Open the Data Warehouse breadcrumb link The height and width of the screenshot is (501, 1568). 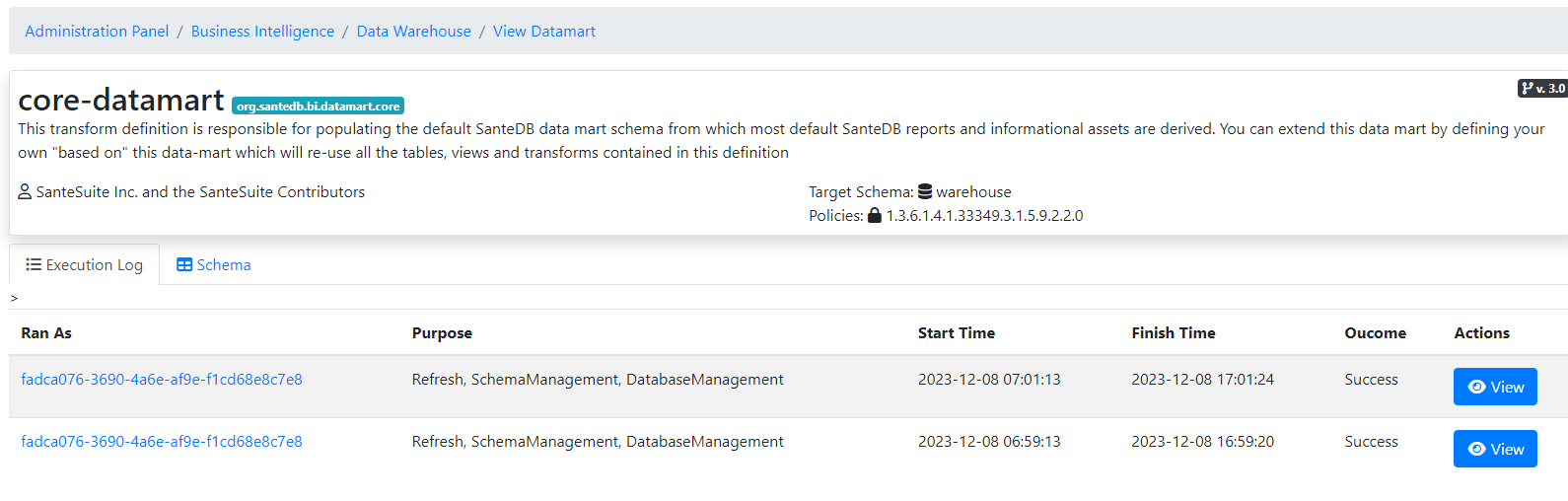coord(413,32)
